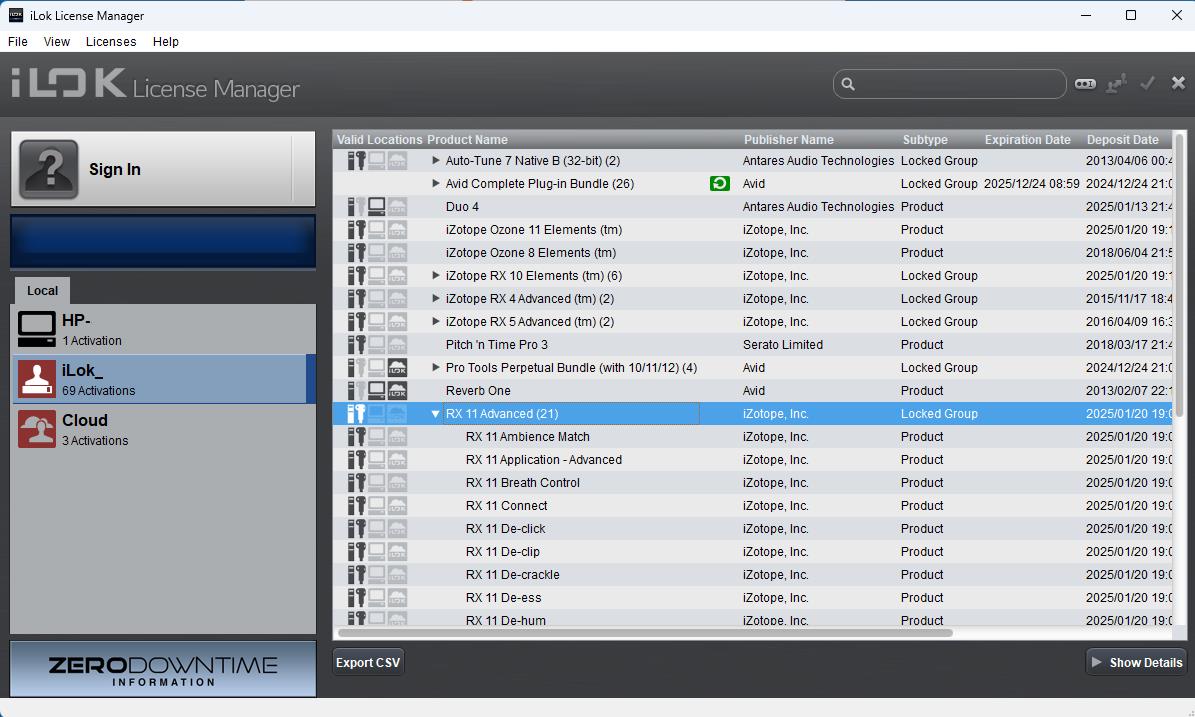
Task: Click the iLok License Manager title bar app icon
Action: coord(15,15)
